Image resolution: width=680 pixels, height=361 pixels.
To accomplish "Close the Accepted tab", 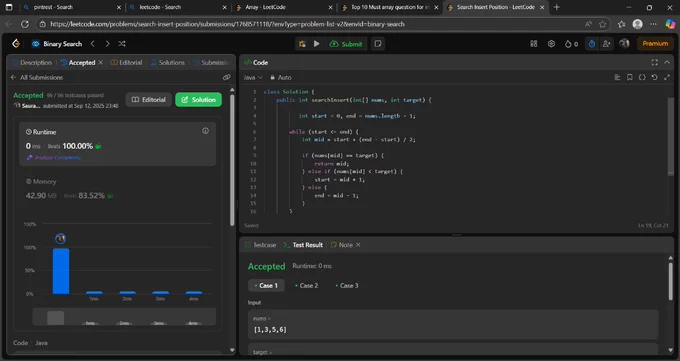I will click(101, 62).
